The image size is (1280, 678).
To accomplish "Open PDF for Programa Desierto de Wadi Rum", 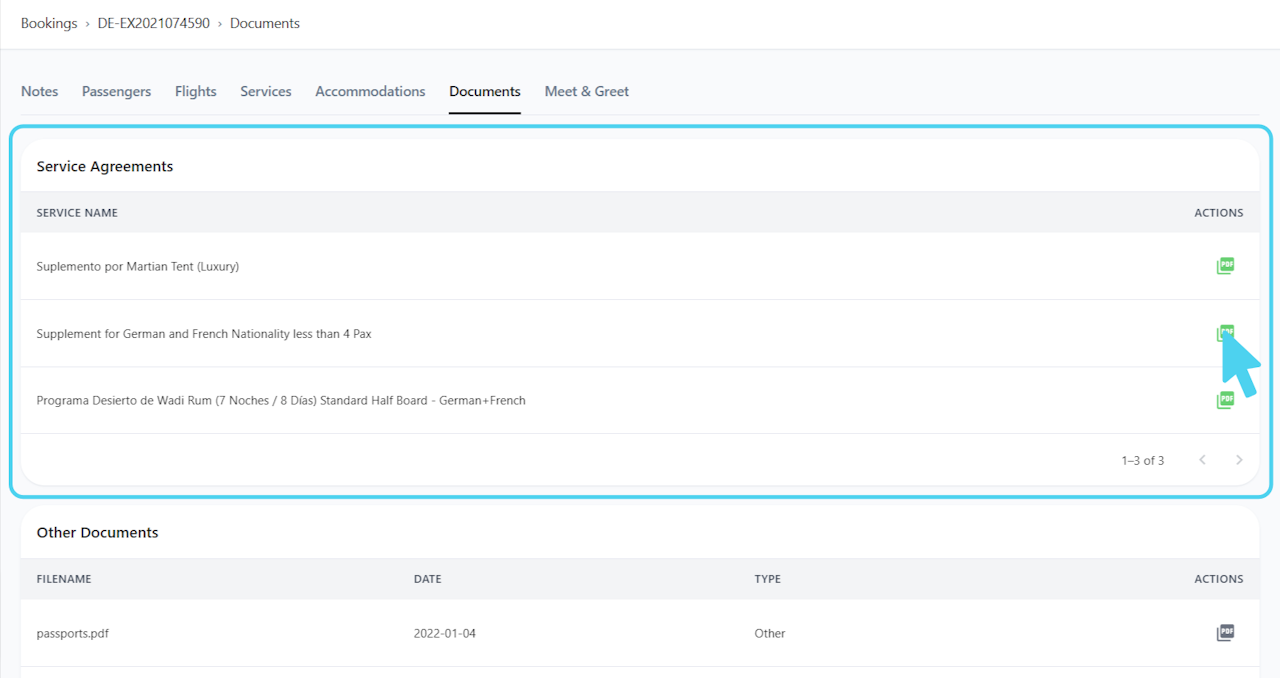I will [x=1225, y=400].
